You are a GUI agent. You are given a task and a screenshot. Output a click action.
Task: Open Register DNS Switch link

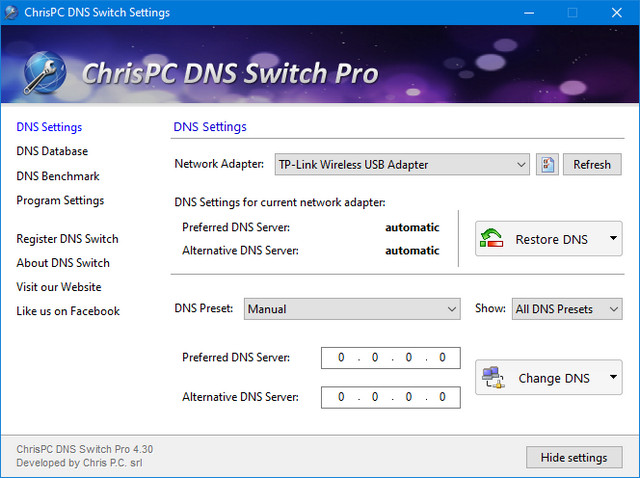click(x=67, y=239)
